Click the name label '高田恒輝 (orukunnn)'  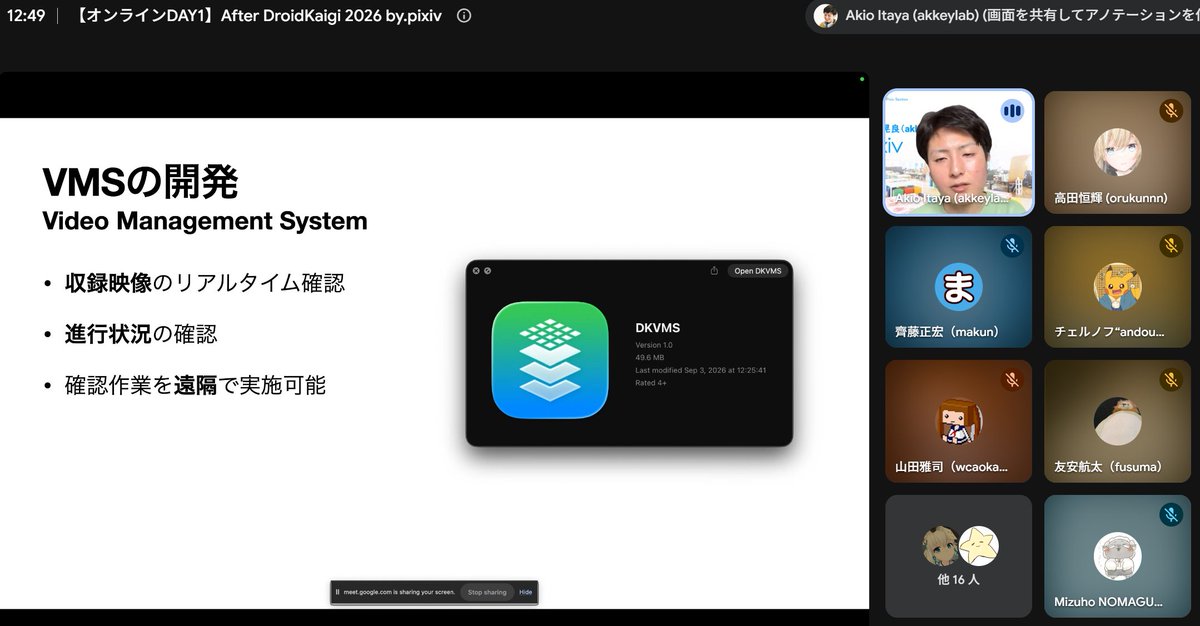1111,198
